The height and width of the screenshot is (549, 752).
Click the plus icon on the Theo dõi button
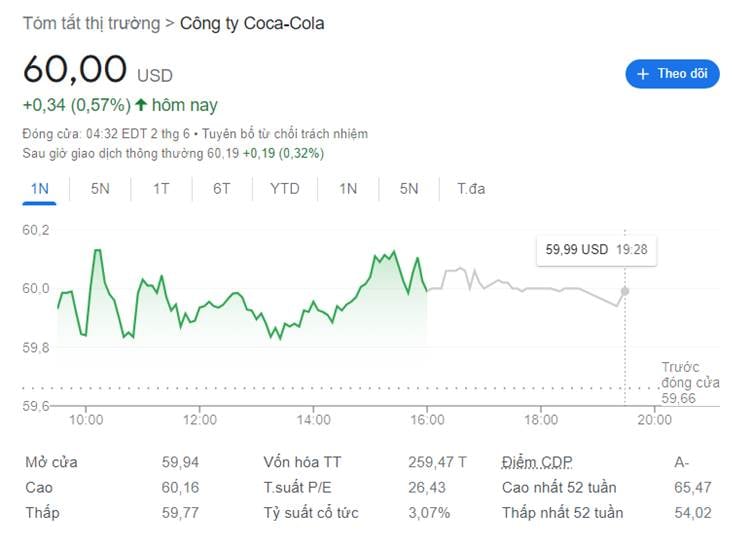coord(643,74)
